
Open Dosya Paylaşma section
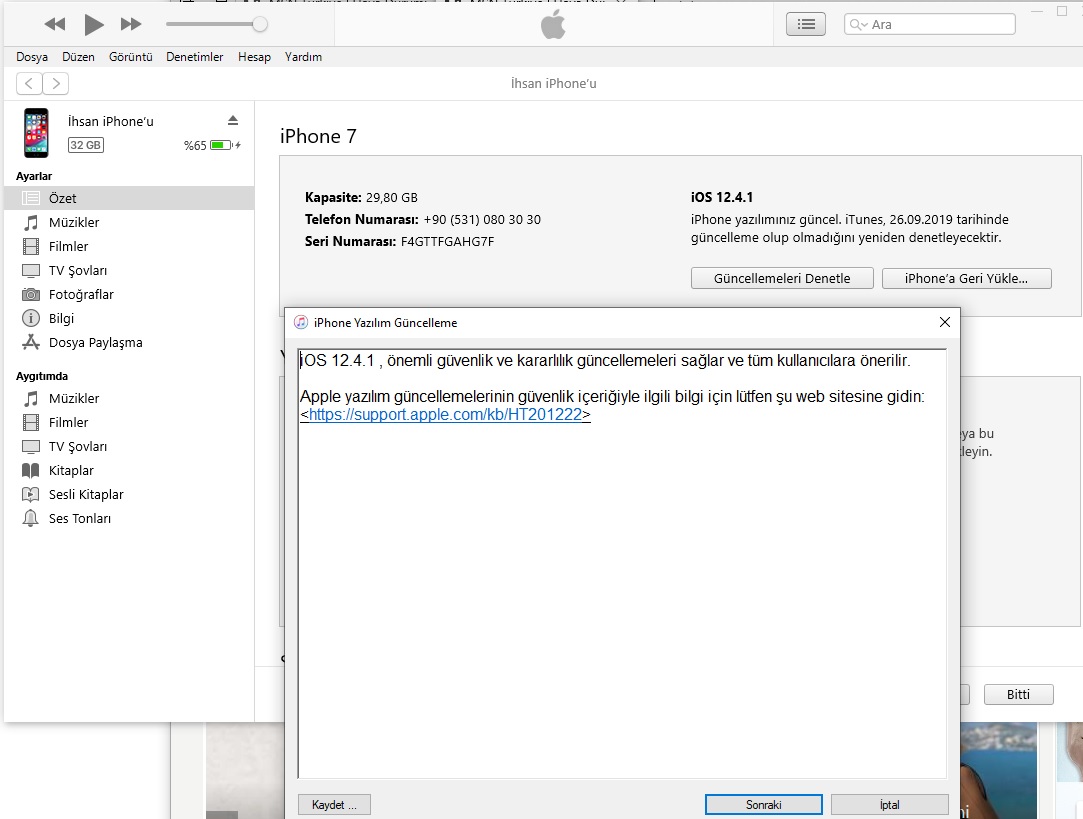point(129,343)
